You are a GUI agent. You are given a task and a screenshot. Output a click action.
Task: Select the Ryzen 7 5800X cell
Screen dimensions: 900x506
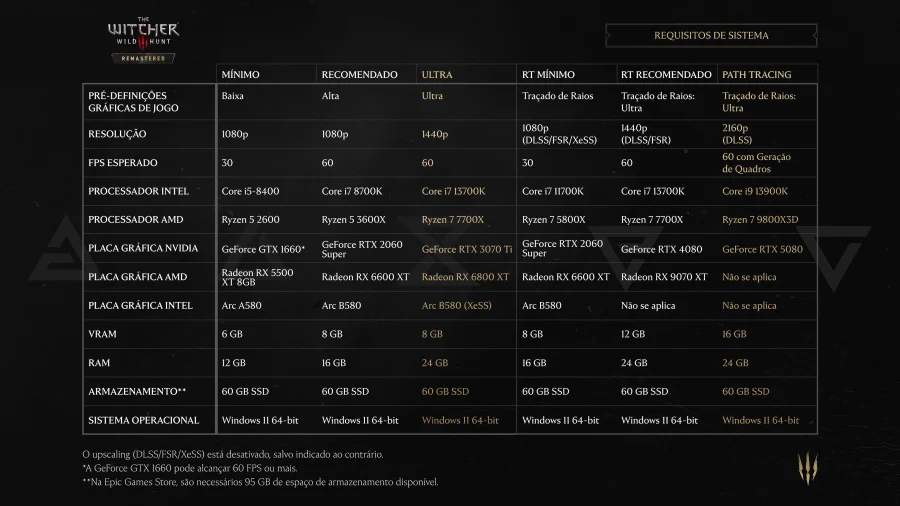(553, 219)
